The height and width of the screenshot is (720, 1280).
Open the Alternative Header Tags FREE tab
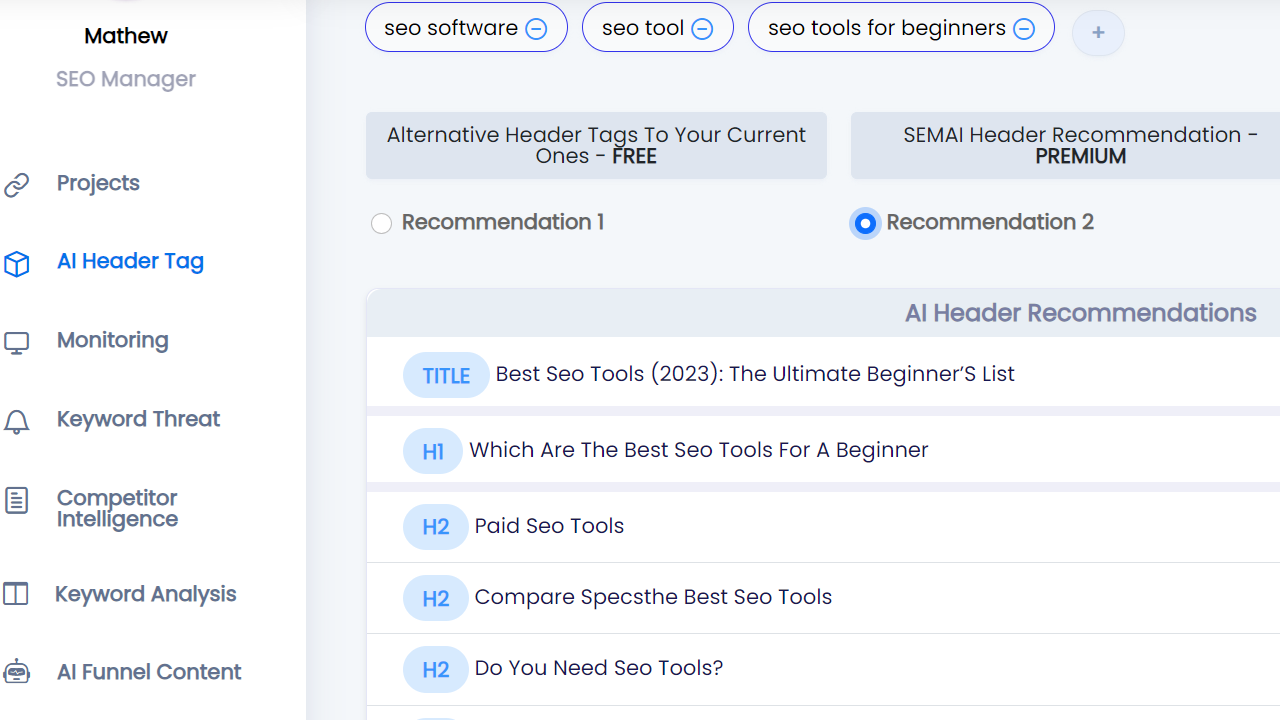pos(596,145)
